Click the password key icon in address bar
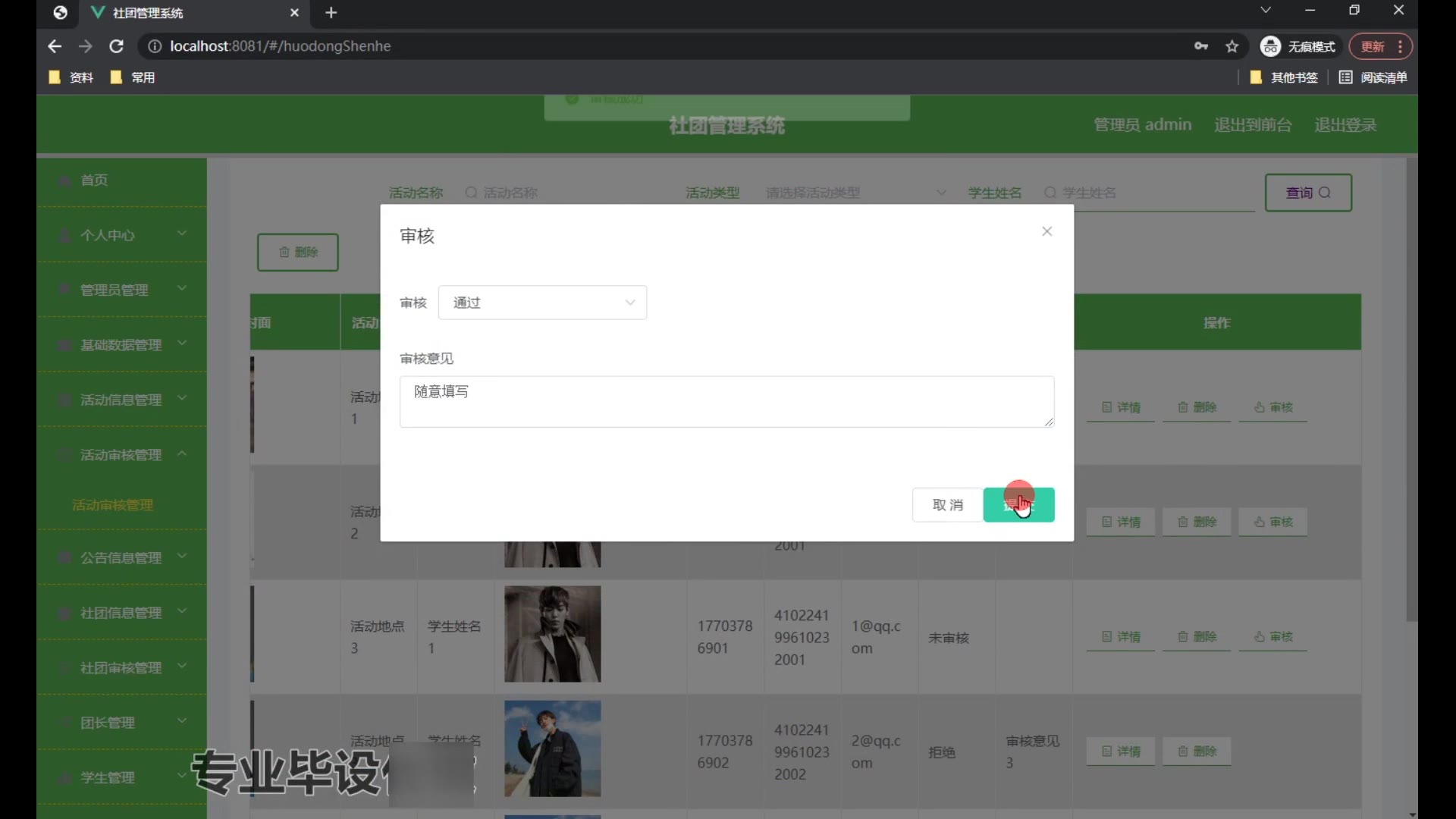This screenshot has height=819, width=1456. pos(1201,46)
